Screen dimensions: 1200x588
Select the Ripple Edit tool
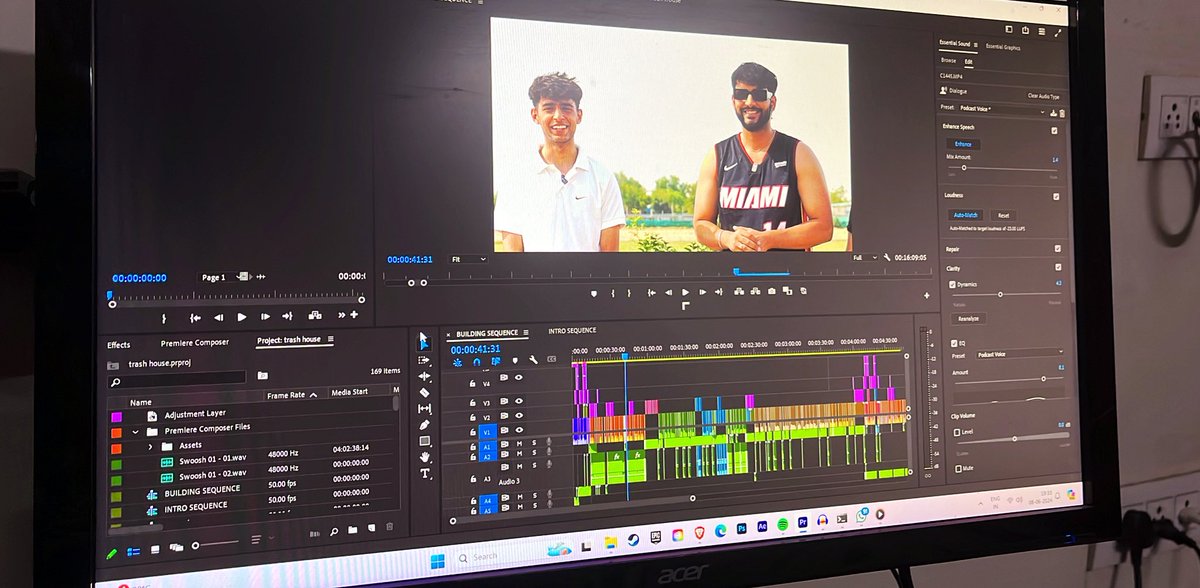[424, 376]
